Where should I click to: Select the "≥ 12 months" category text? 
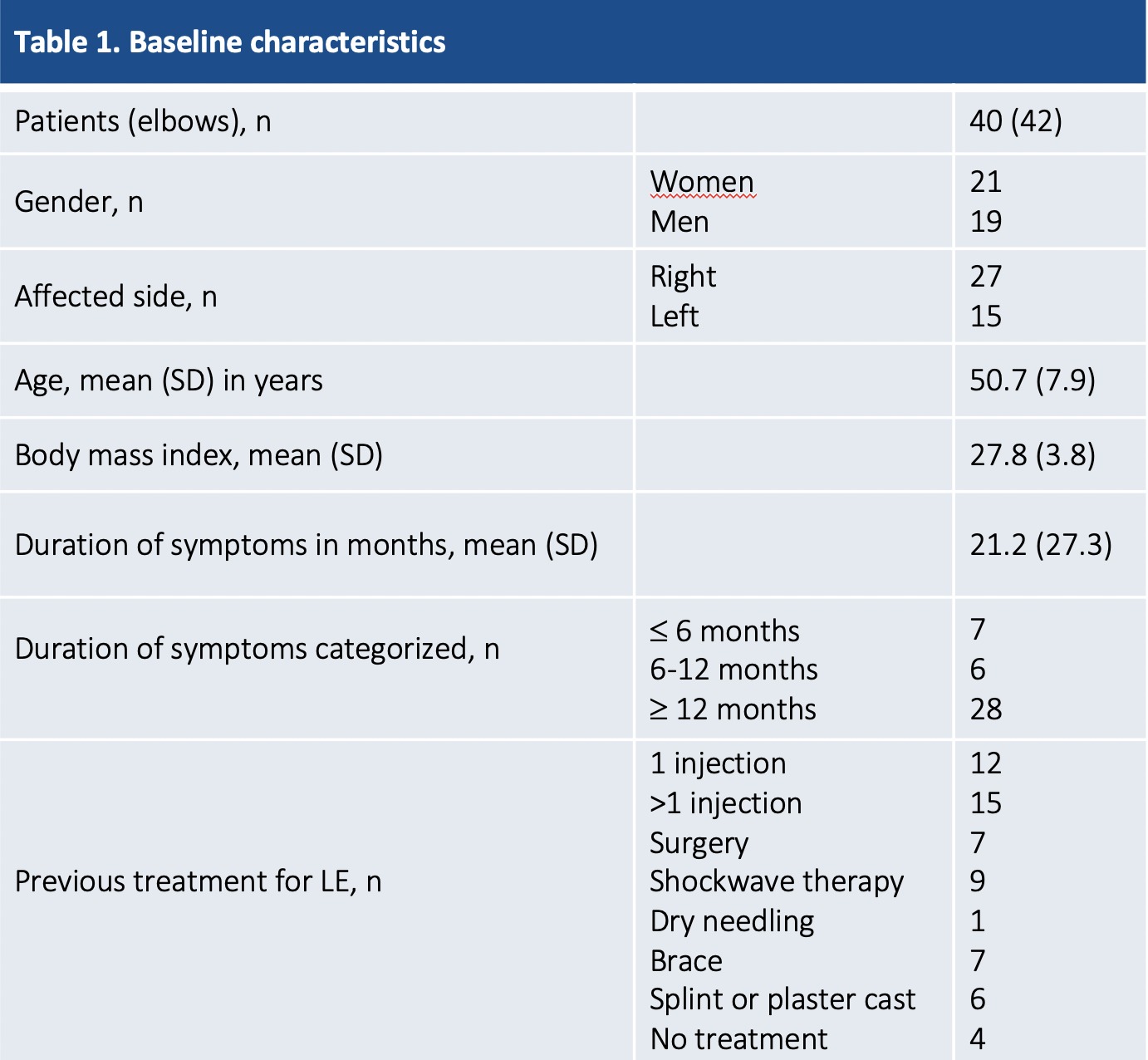click(x=733, y=709)
